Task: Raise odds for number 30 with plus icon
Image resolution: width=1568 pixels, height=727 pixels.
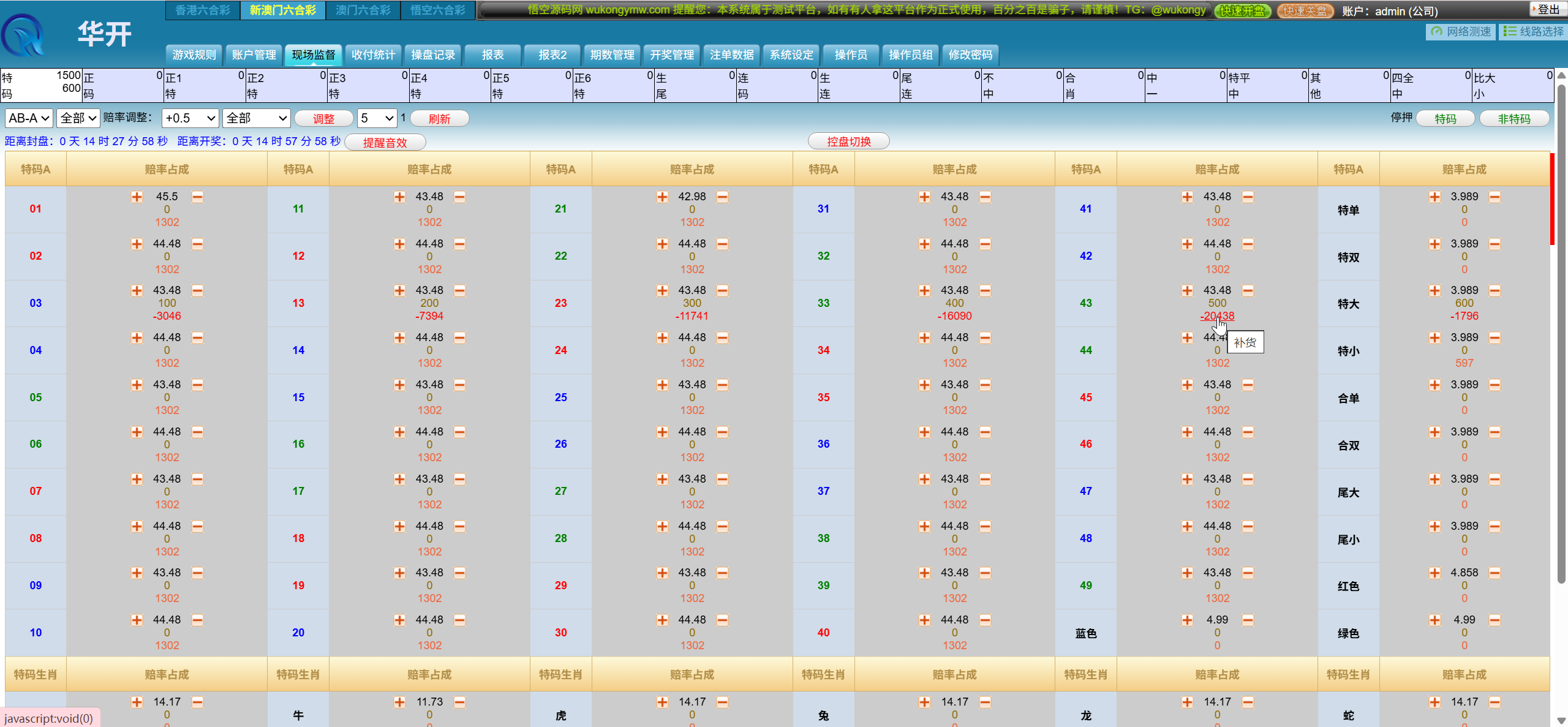Action: [662, 620]
